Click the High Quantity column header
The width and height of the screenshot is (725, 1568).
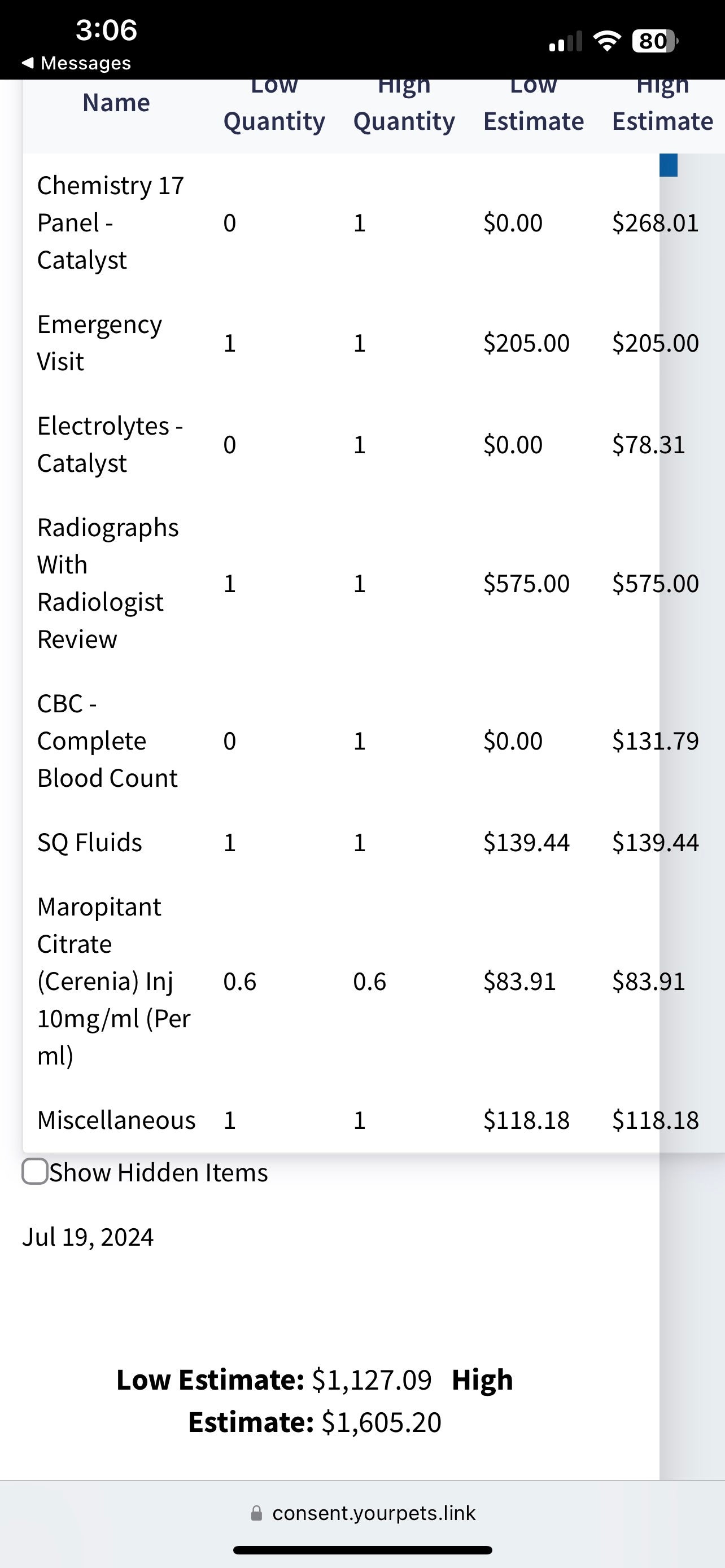(404, 110)
